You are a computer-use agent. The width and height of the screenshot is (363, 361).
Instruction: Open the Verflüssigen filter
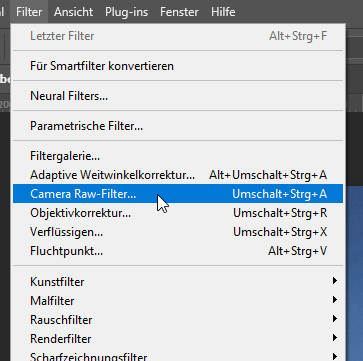[x=178, y=232]
